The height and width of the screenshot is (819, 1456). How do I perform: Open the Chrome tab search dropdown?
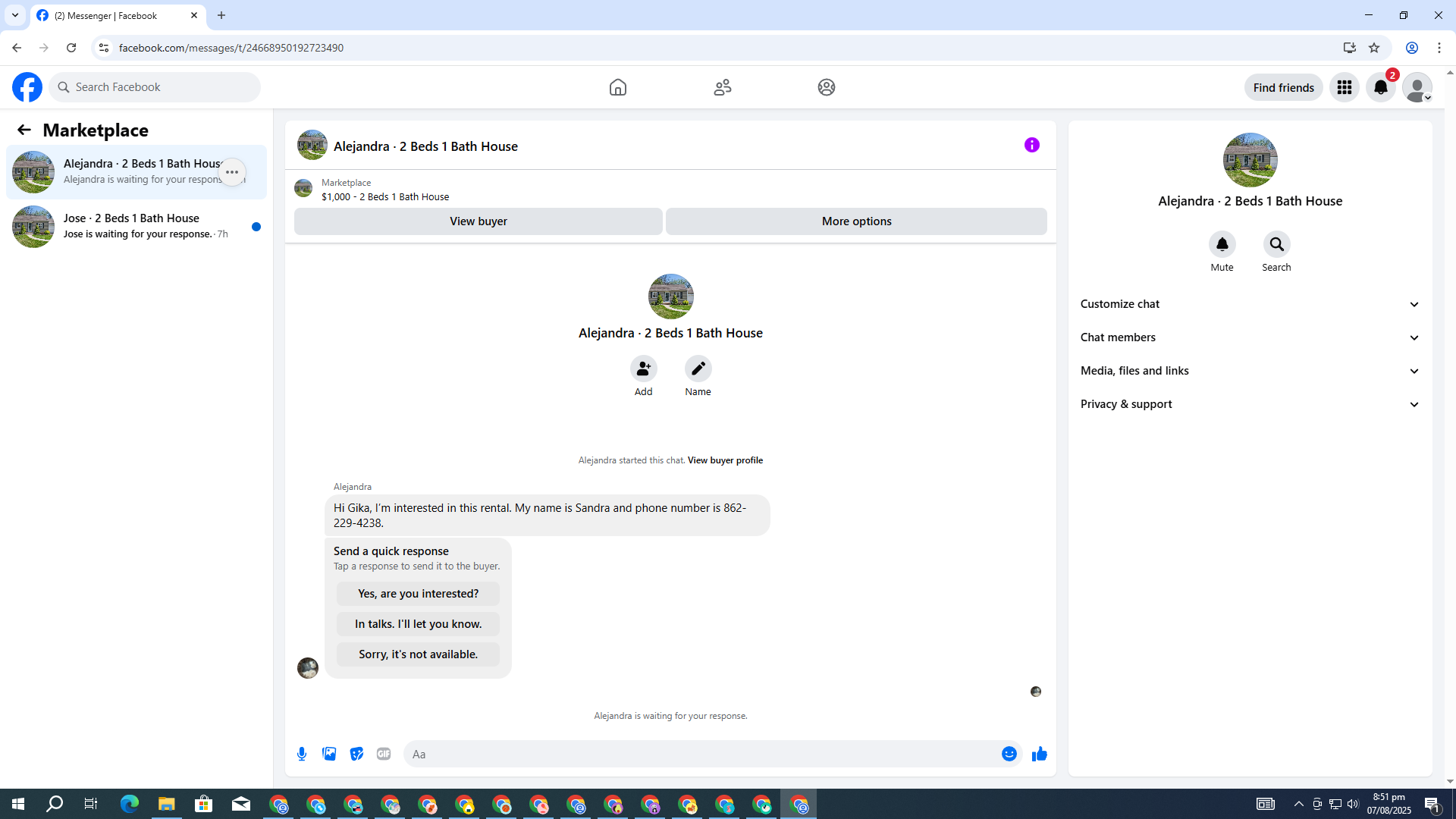coord(15,15)
